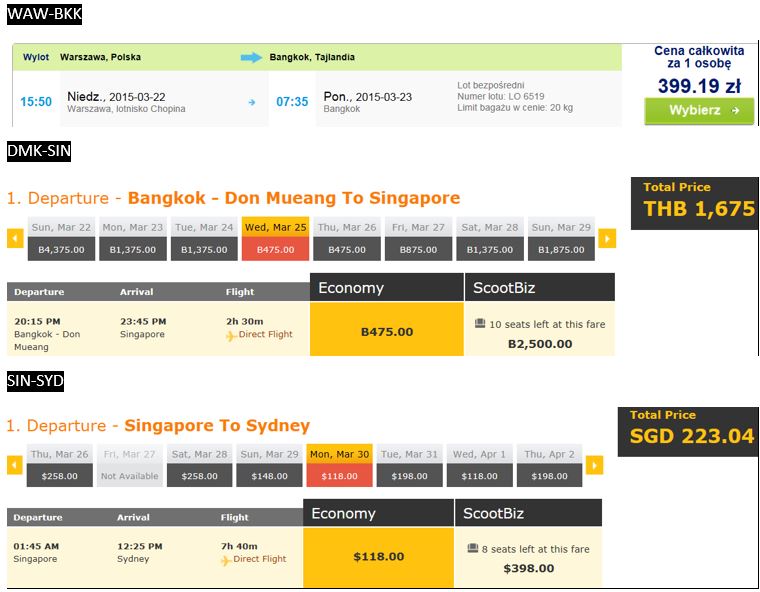The image size is (760, 592).
Task: Select the Wed, Apr 1 $118.00 date tab
Action: coord(479,465)
